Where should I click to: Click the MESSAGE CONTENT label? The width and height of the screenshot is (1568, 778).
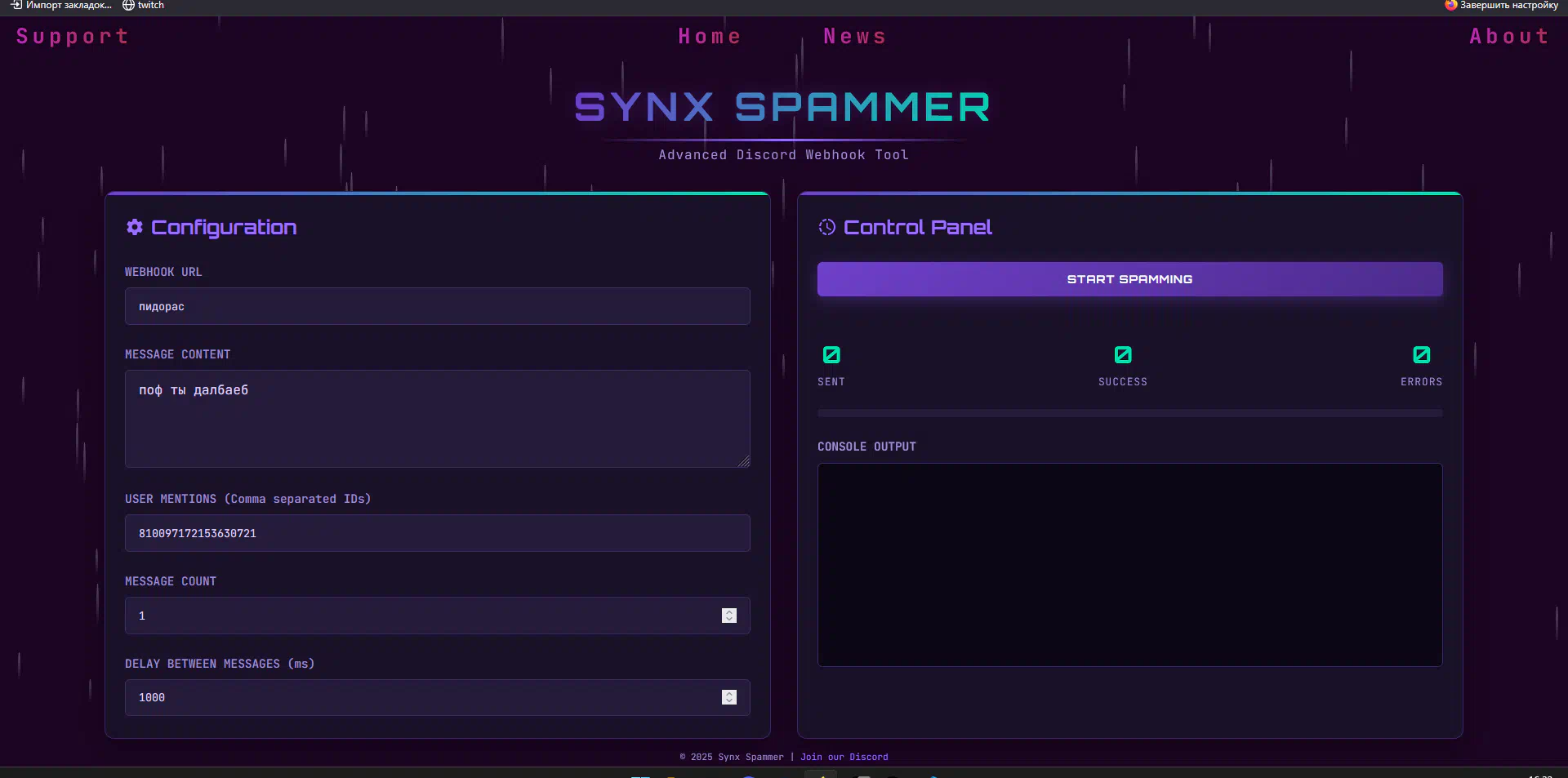click(177, 354)
